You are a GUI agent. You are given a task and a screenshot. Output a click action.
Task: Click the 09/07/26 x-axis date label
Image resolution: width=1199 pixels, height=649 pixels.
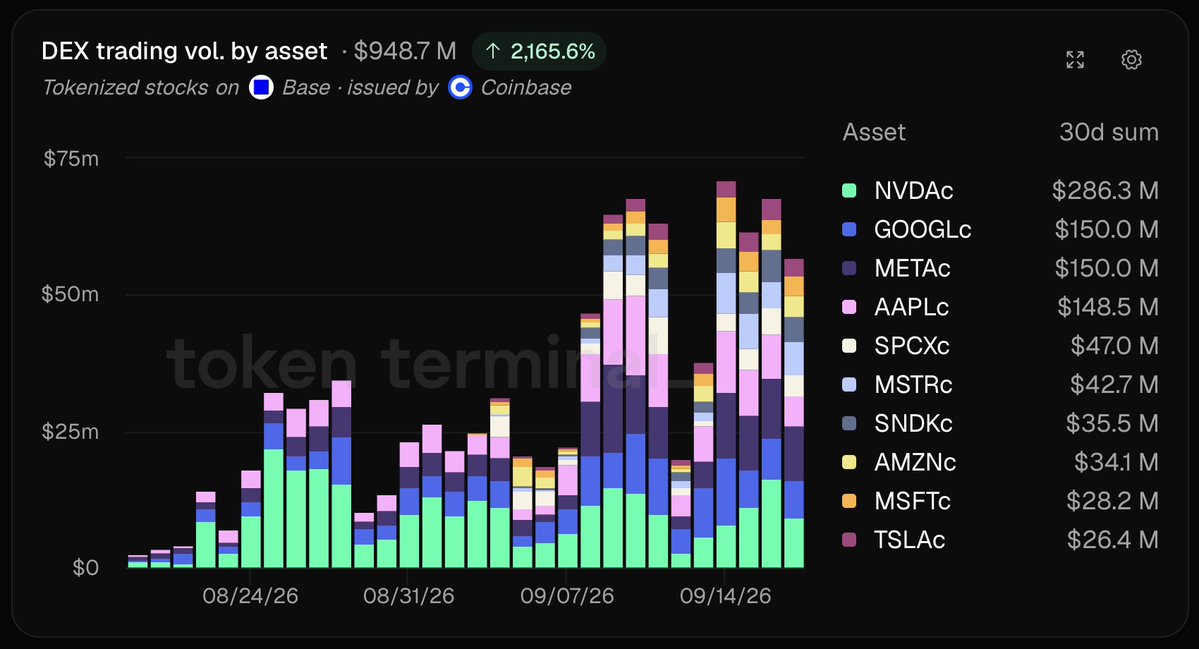[567, 596]
